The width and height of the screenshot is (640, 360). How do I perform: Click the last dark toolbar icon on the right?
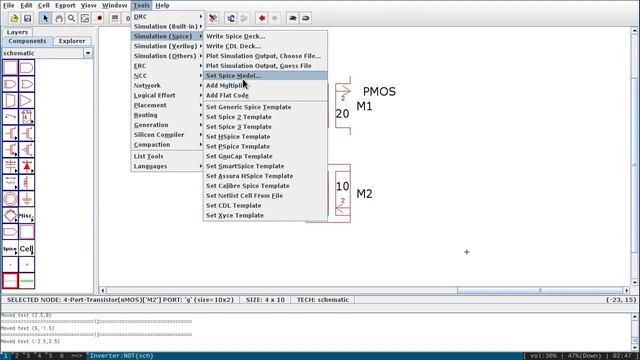306,18
